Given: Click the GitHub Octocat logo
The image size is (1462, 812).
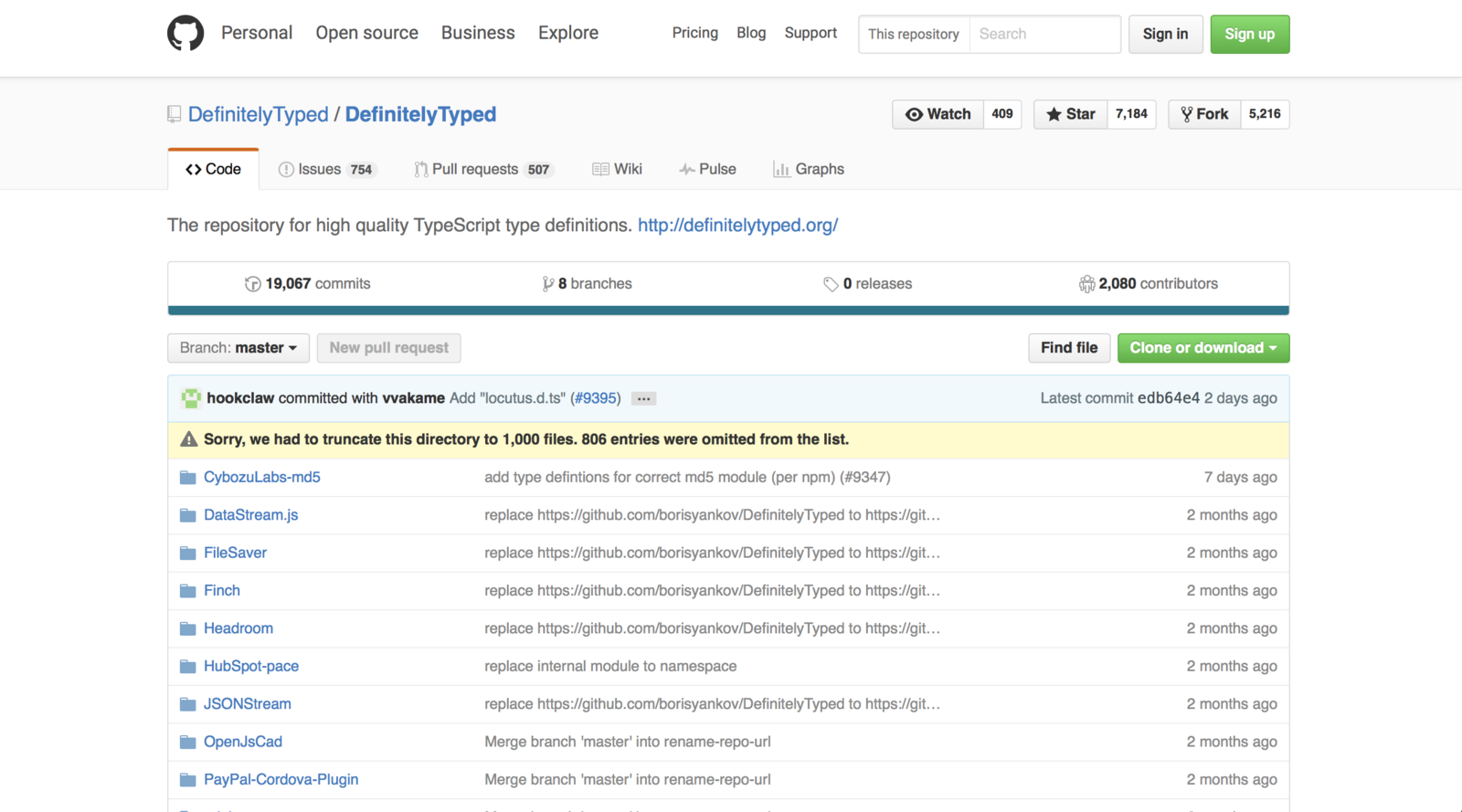Looking at the screenshot, I should pos(185,34).
